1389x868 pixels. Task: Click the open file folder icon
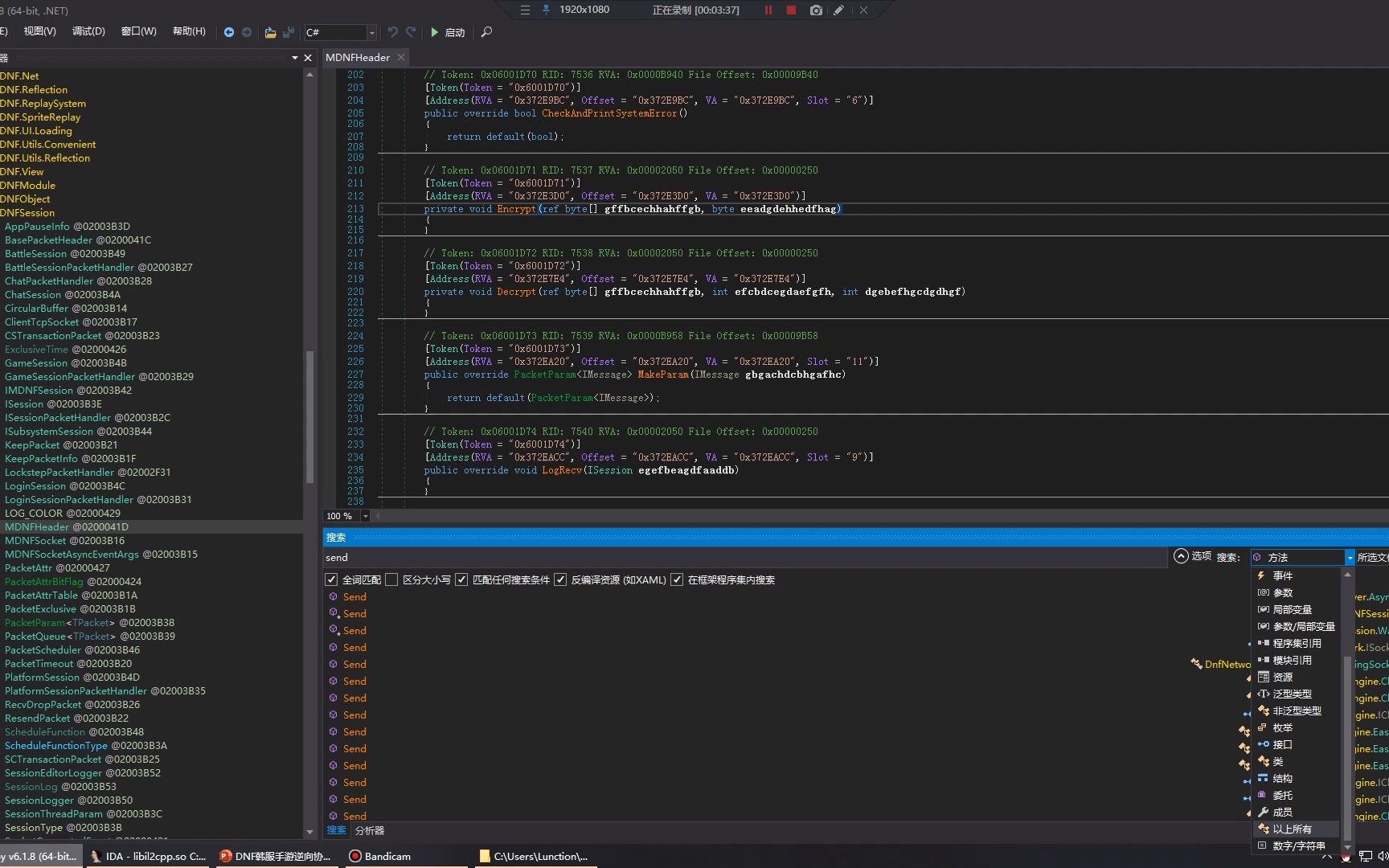coord(270,32)
